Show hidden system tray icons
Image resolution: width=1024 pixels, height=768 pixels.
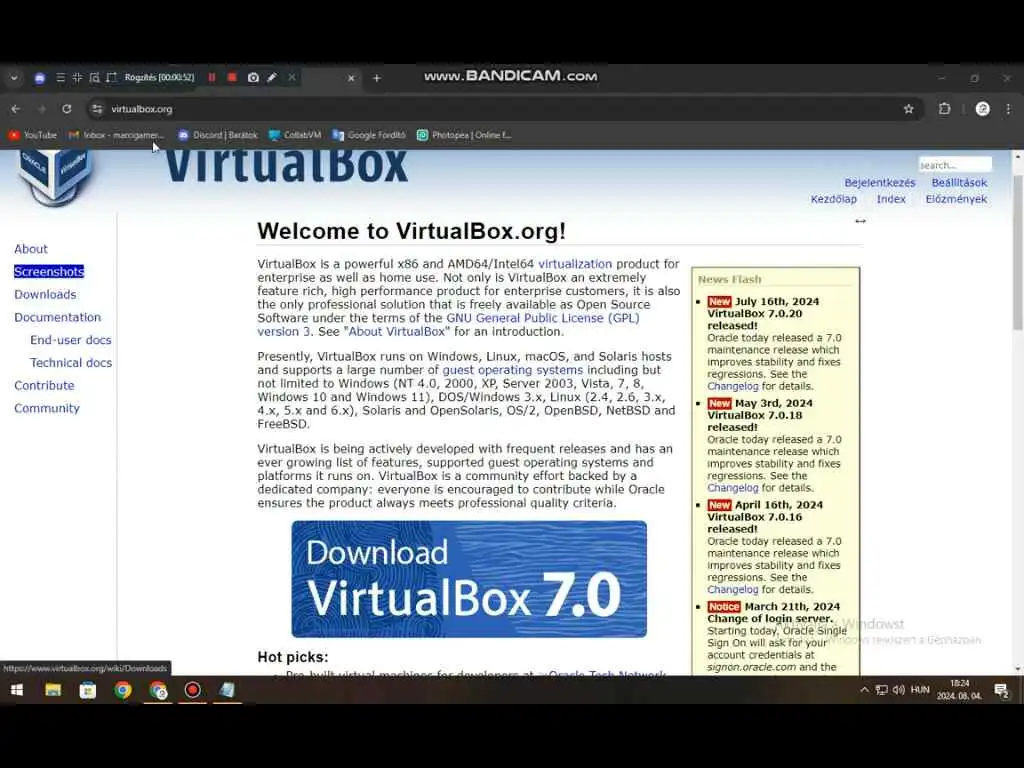click(865, 690)
